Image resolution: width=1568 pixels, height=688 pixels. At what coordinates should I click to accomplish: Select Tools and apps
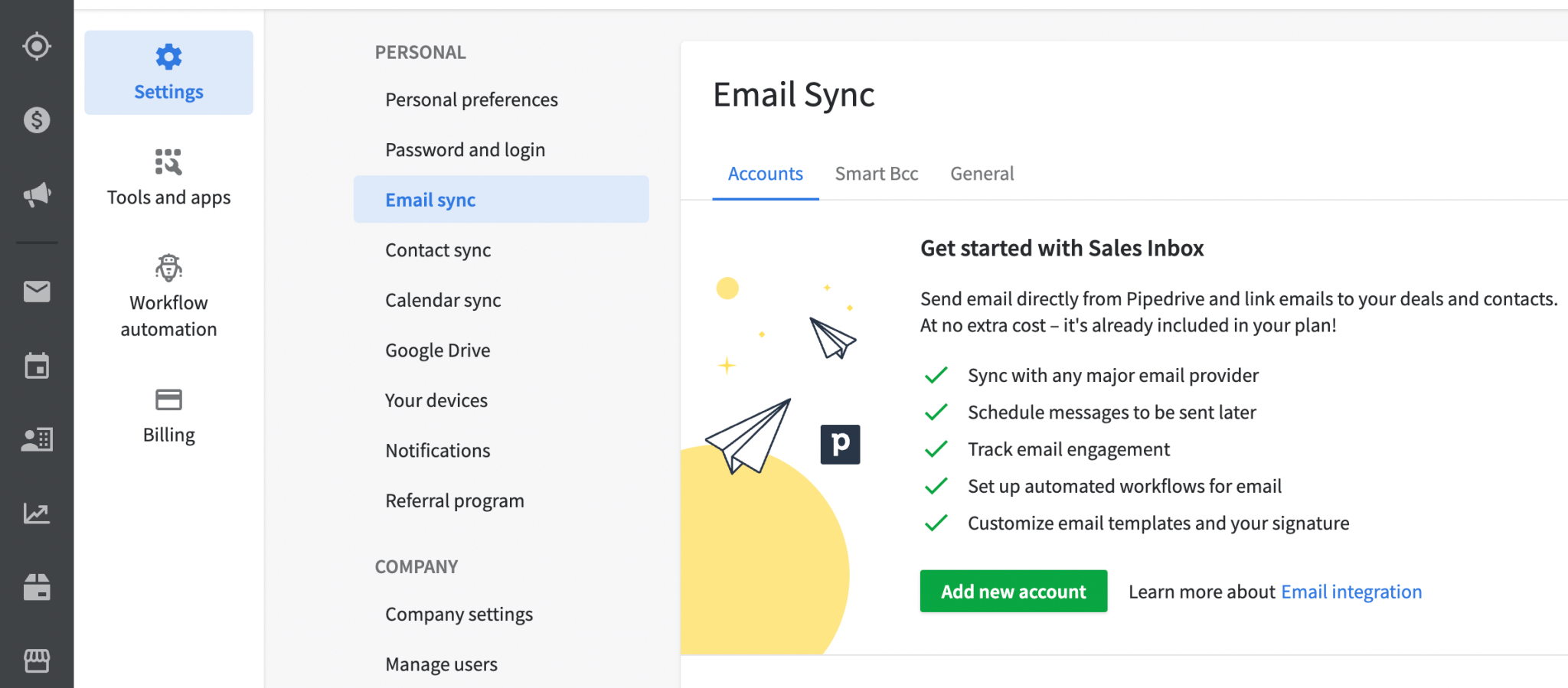tap(168, 177)
